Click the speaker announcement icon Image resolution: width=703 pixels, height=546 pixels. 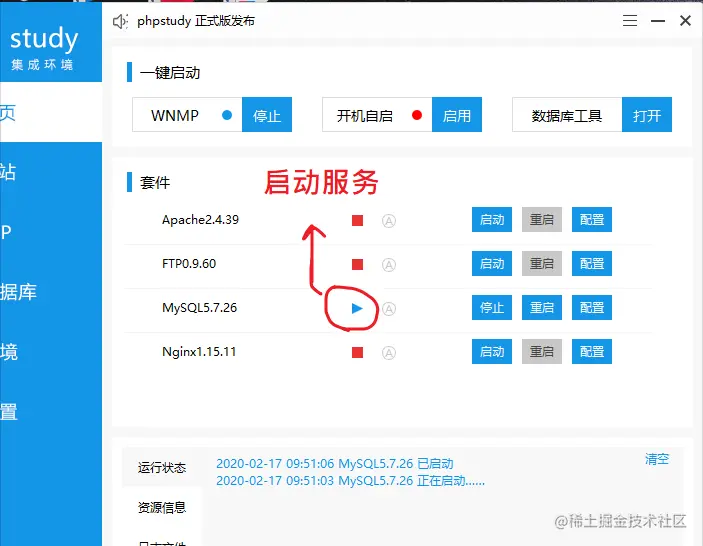click(120, 21)
